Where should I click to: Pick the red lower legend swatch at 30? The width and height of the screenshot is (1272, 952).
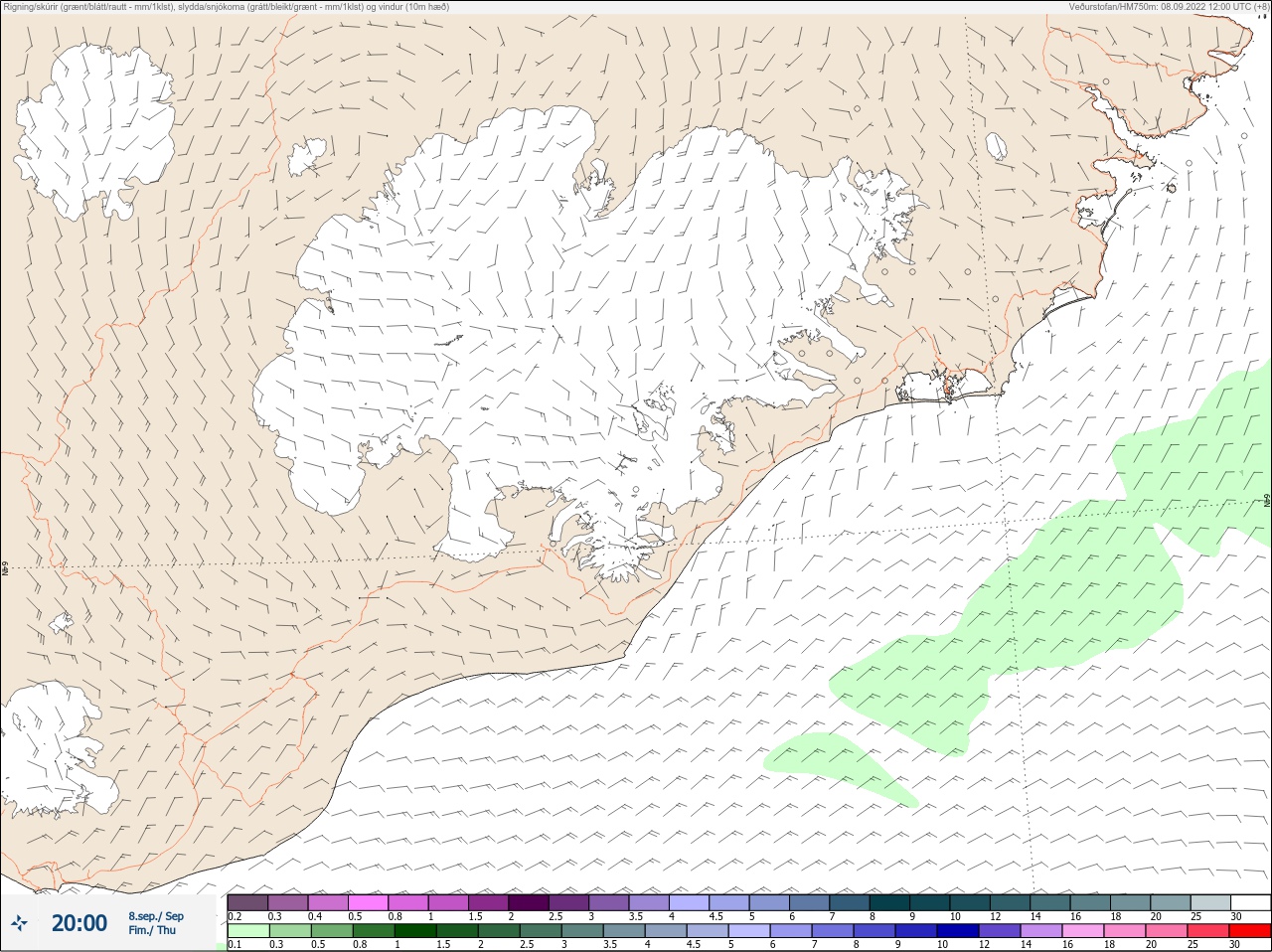tap(1251, 932)
